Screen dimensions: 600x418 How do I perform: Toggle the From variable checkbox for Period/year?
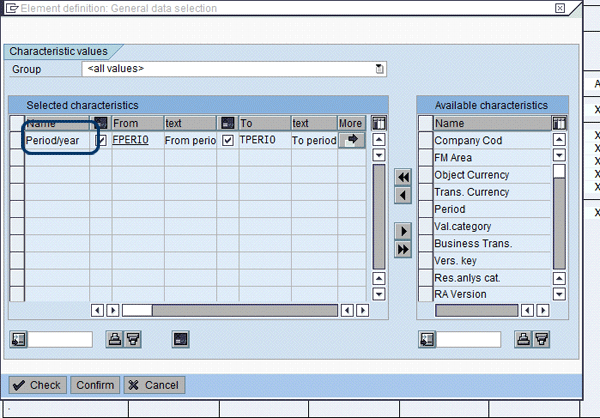[101, 141]
